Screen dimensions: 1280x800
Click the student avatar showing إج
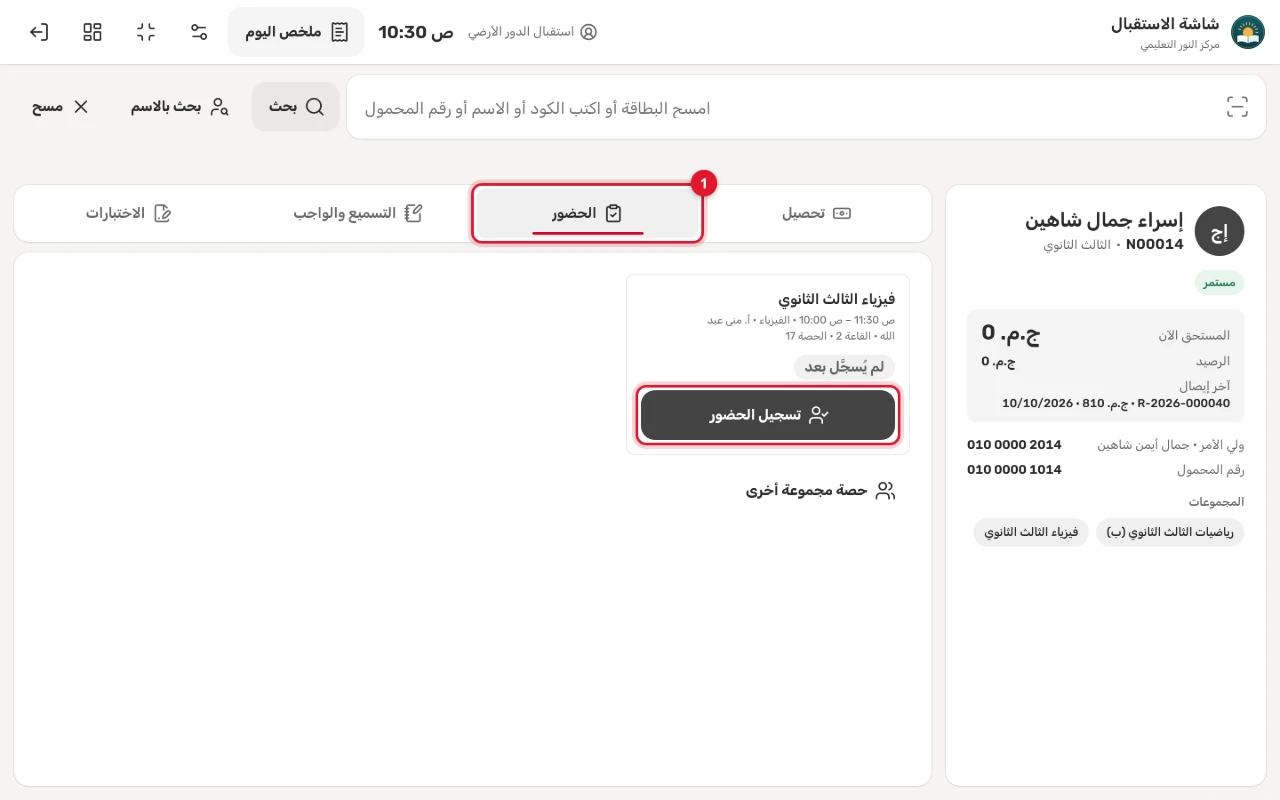(x=1219, y=232)
